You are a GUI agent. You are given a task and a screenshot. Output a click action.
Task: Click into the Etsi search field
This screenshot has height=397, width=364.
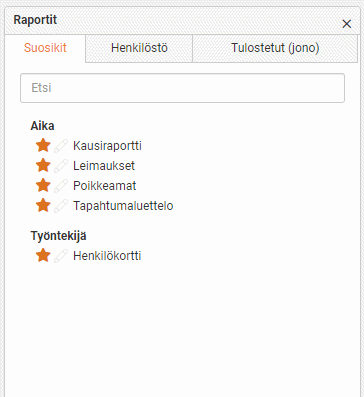coord(182,88)
